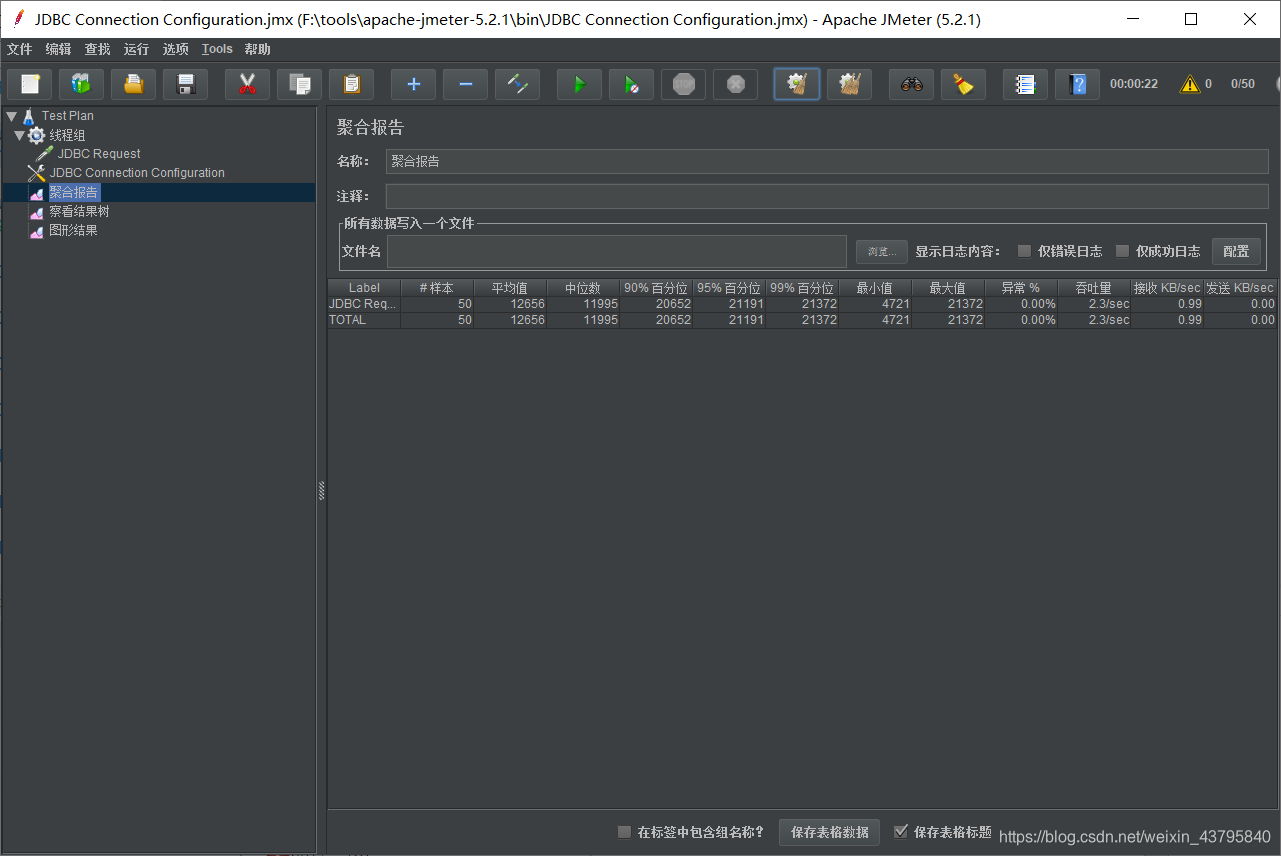Viewport: 1281px width, 856px height.
Task: Collapse the 线程组 tree node
Action: [x=19, y=135]
